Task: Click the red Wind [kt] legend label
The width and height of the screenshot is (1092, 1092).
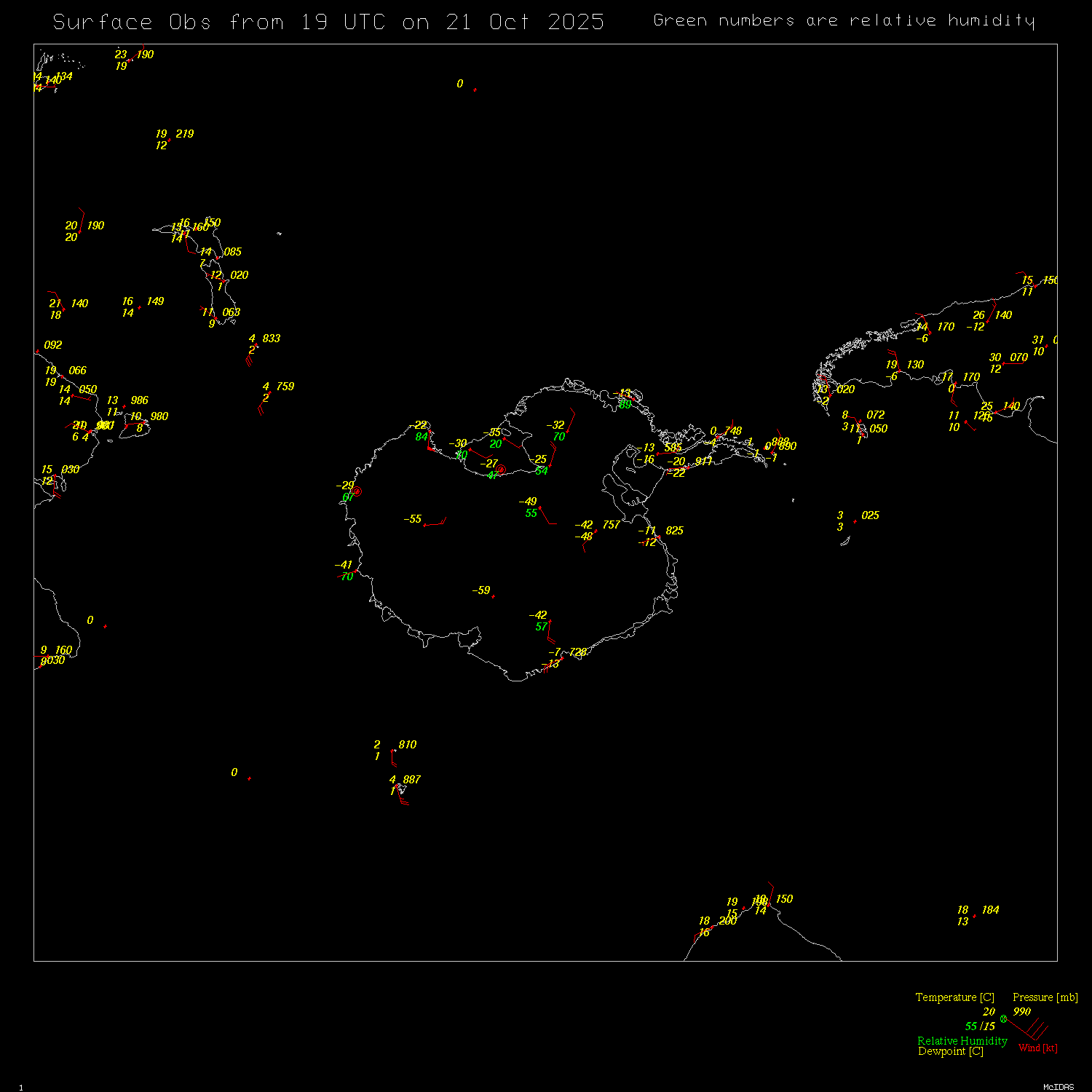Action: [1037, 1048]
